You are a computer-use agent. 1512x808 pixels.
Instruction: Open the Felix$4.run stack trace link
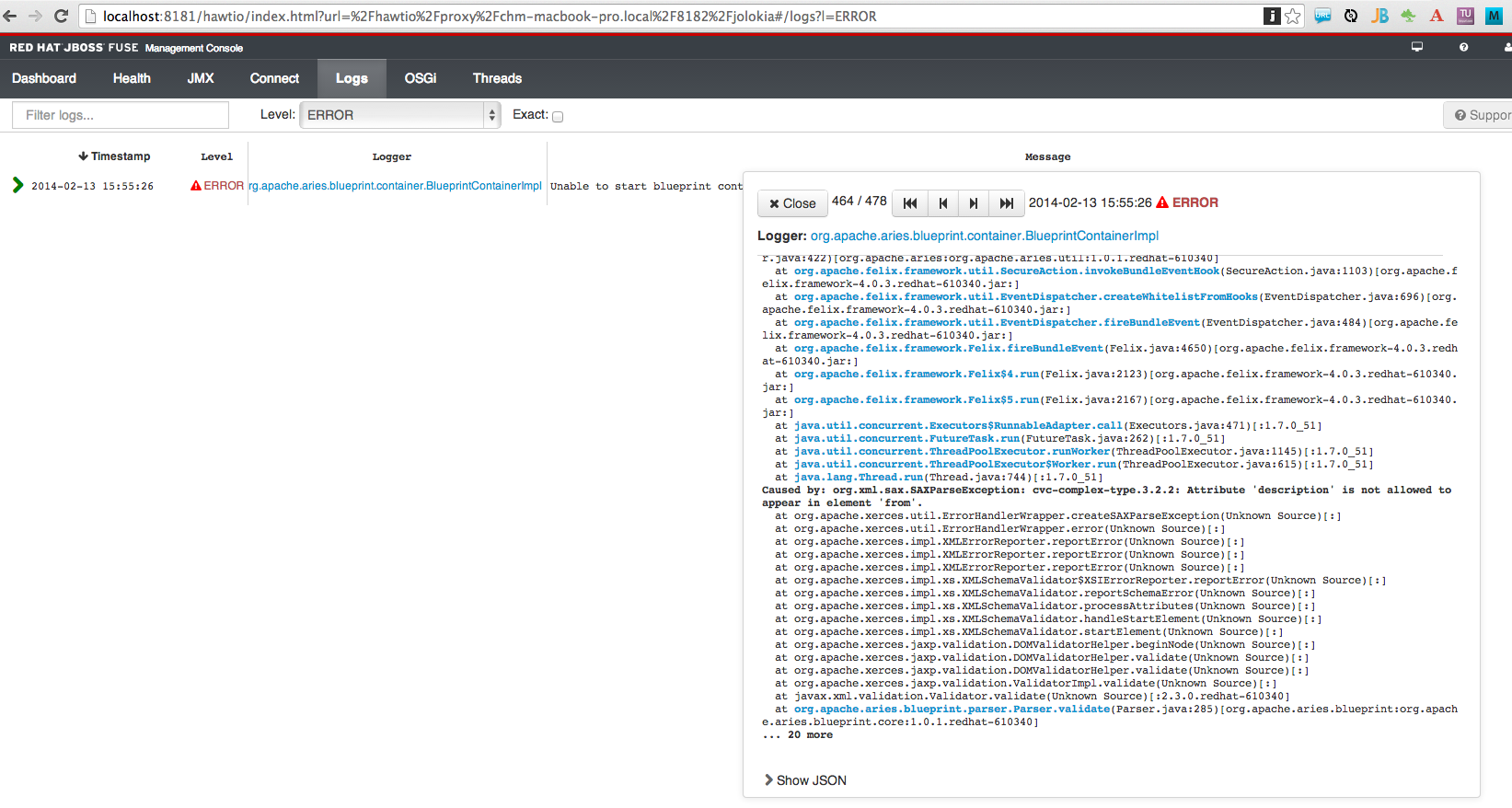(917, 375)
